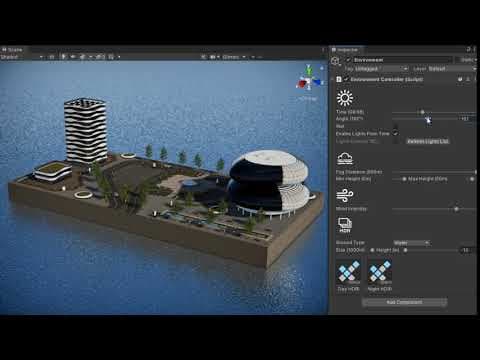The width and height of the screenshot is (480, 360).
Task: Toggle the Environment Controller script enabled checkbox
Action: 346,79
